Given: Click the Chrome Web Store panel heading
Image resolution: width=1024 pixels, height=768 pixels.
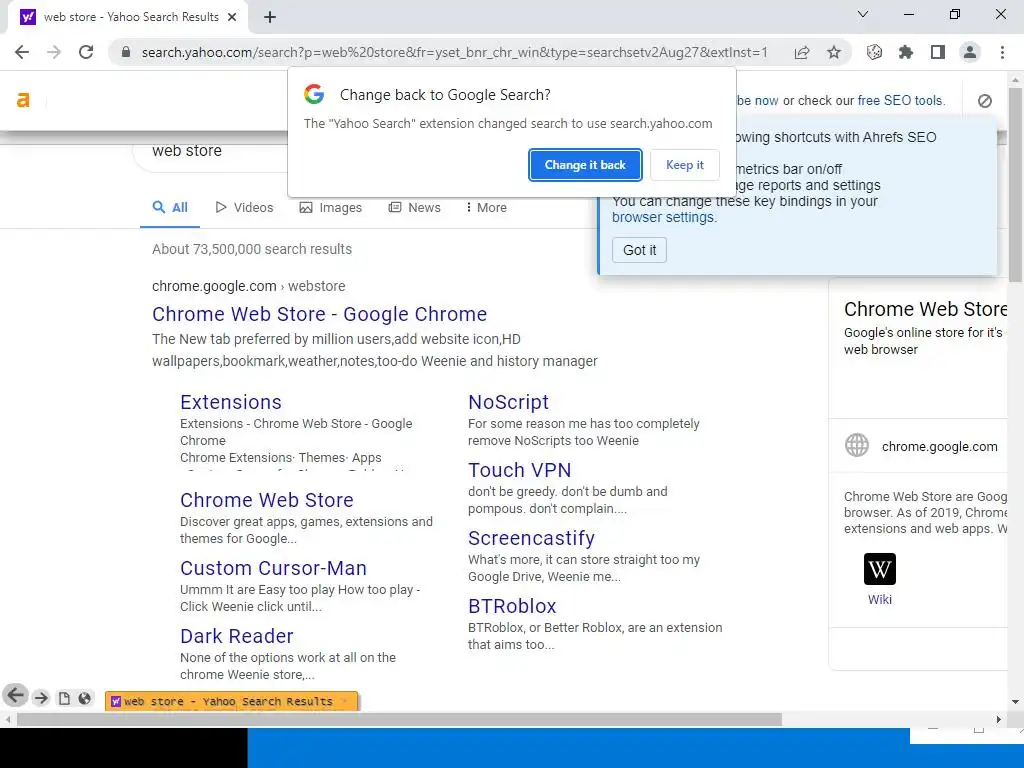Looking at the screenshot, I should click(x=925, y=309).
